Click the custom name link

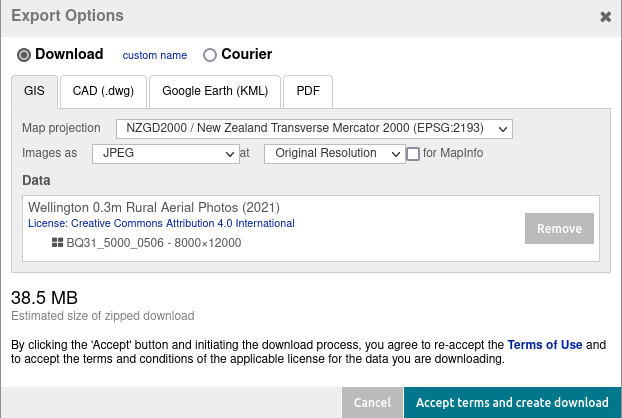tap(155, 55)
